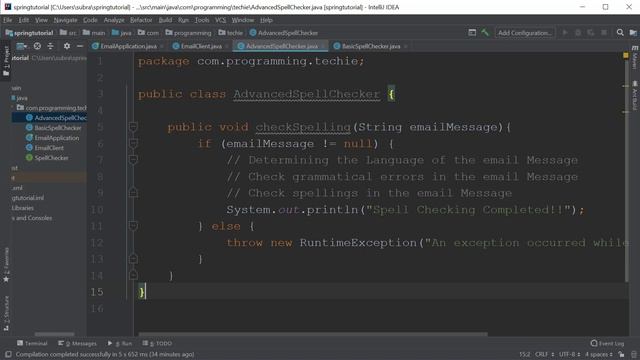Open the File menu
Screen dimensions: 640x360
[8, 20]
